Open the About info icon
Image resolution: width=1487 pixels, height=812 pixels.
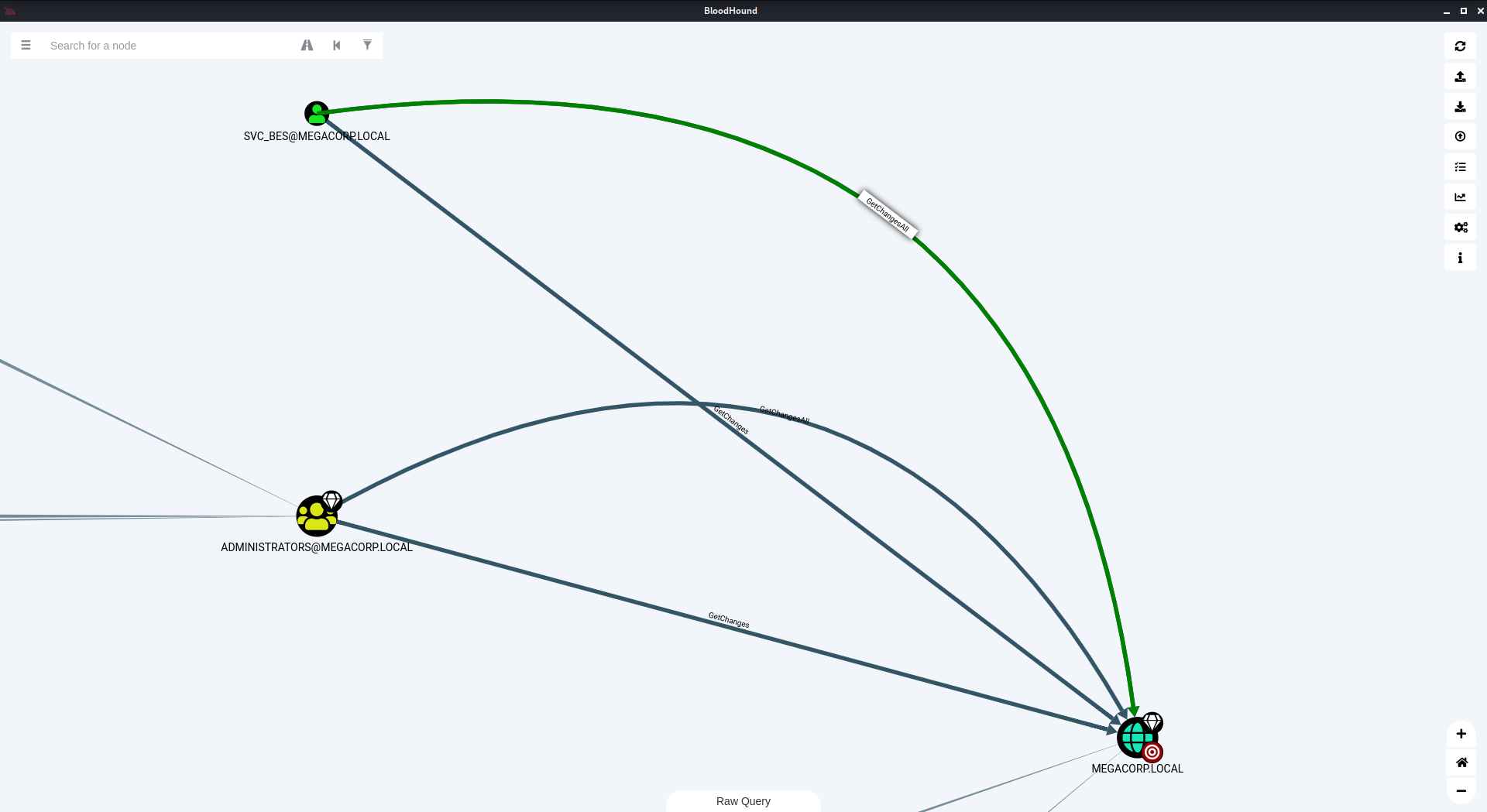point(1460,258)
